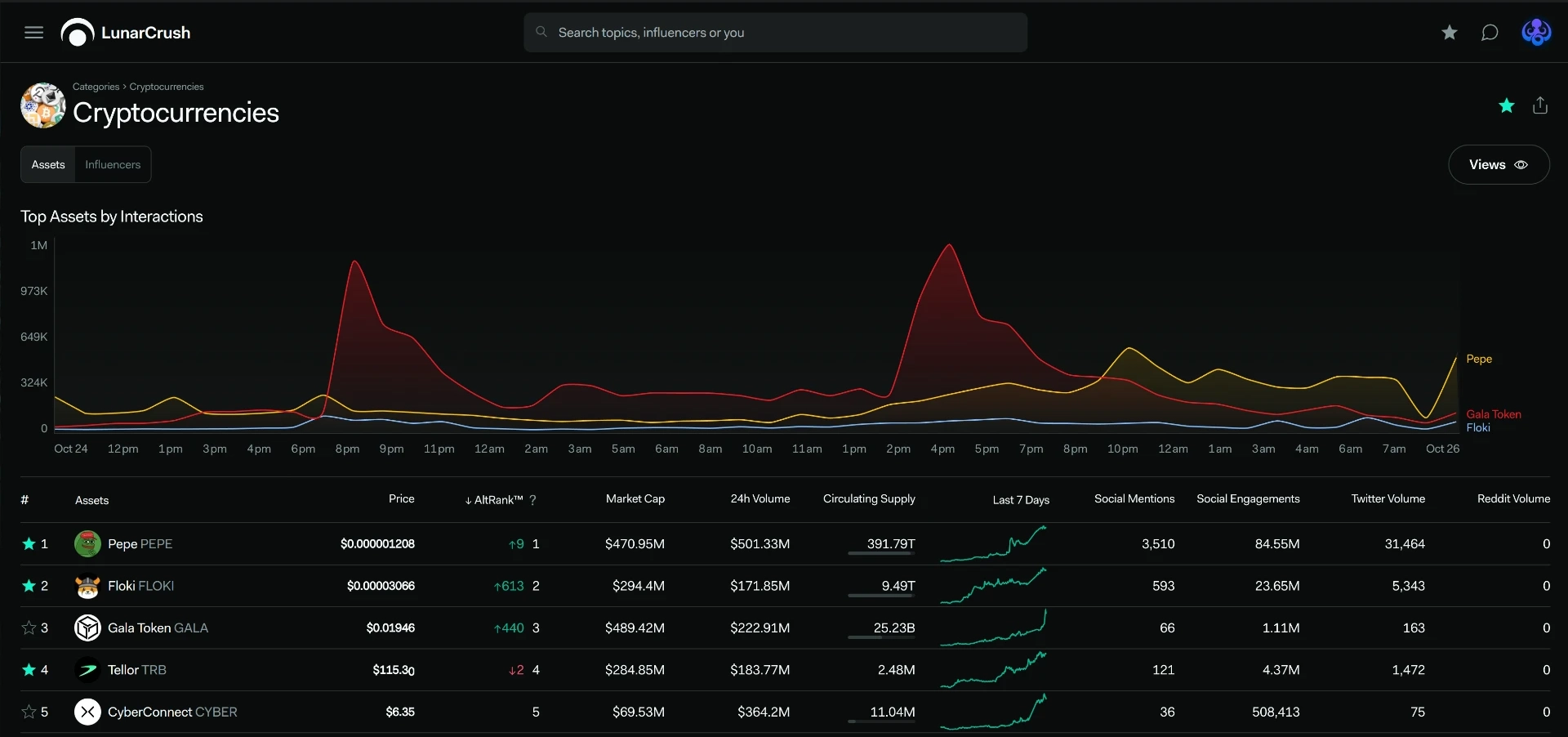Switch to the Influencers tab

[113, 164]
